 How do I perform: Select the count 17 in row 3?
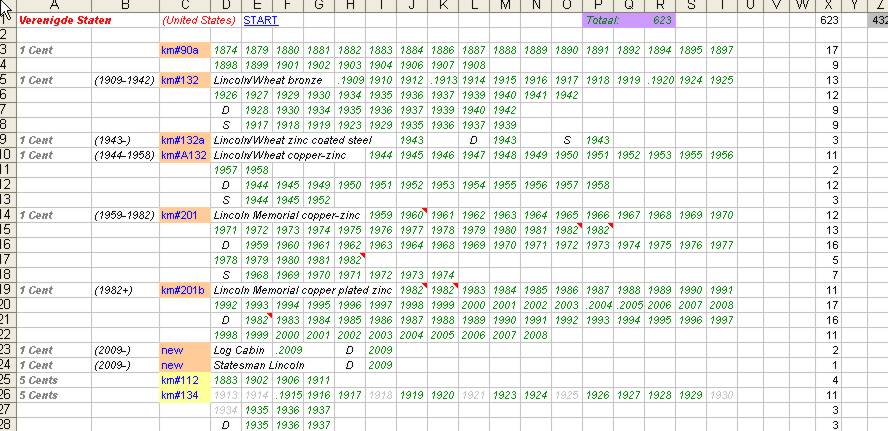click(x=829, y=50)
